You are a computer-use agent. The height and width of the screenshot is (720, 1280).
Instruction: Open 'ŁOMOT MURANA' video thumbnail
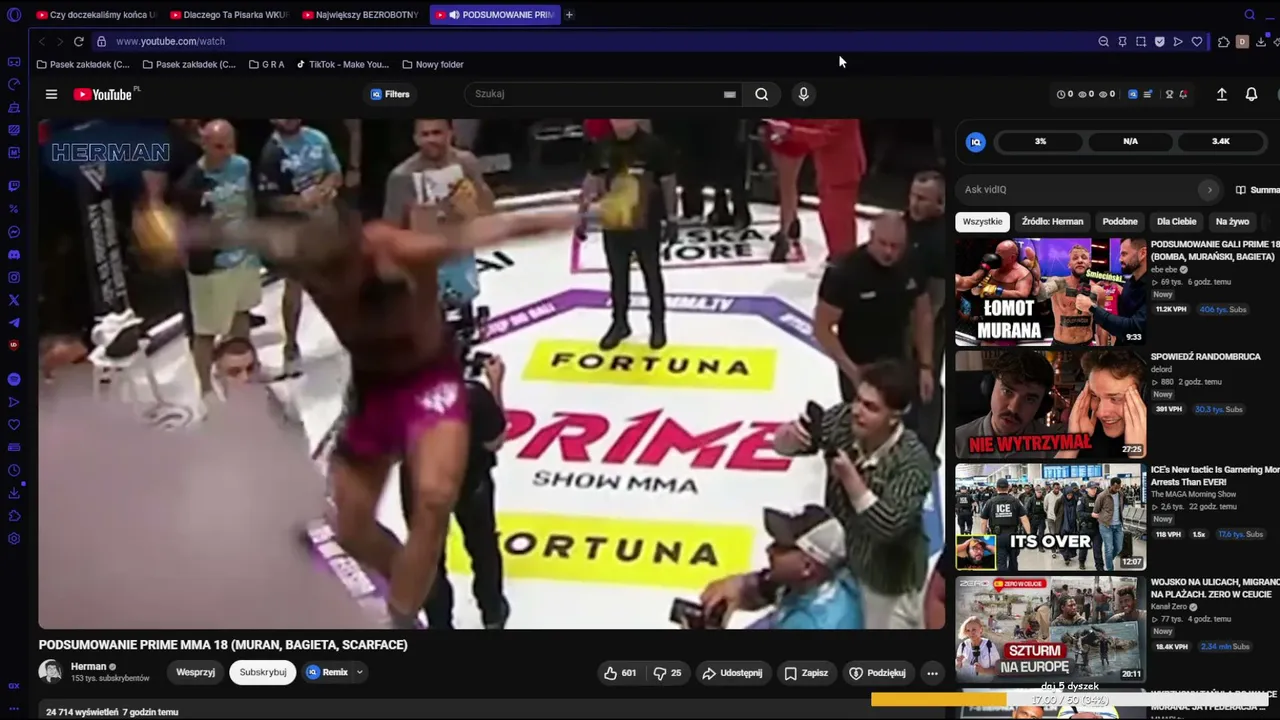(1050, 291)
